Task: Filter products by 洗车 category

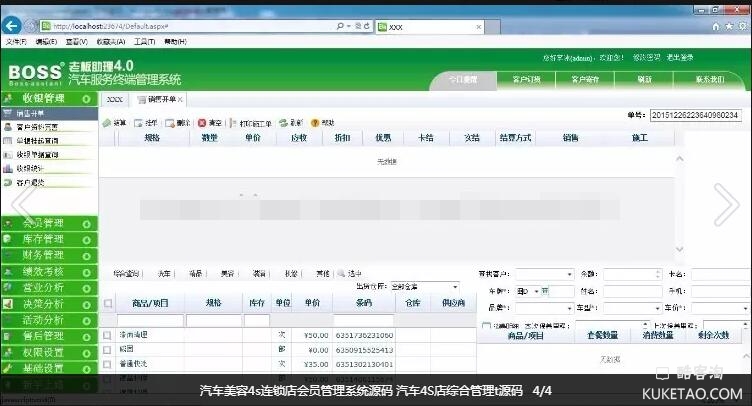Action: click(164, 274)
